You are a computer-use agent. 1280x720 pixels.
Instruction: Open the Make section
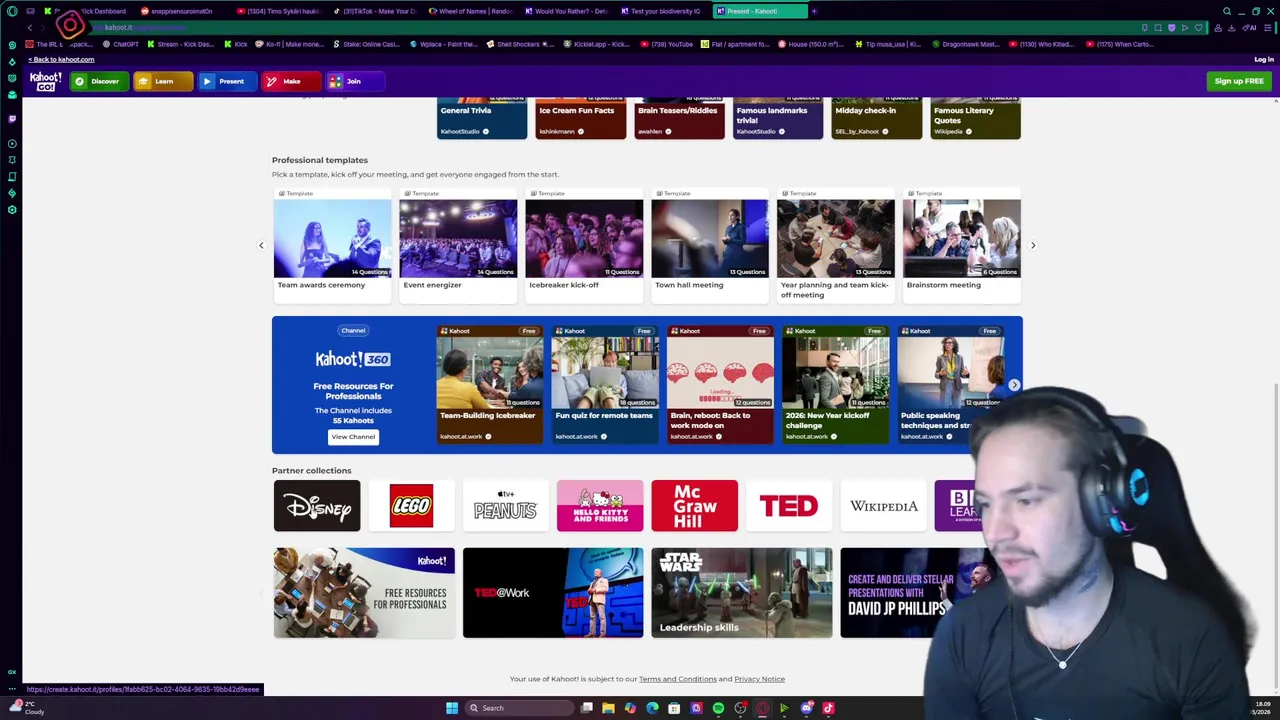coord(291,81)
